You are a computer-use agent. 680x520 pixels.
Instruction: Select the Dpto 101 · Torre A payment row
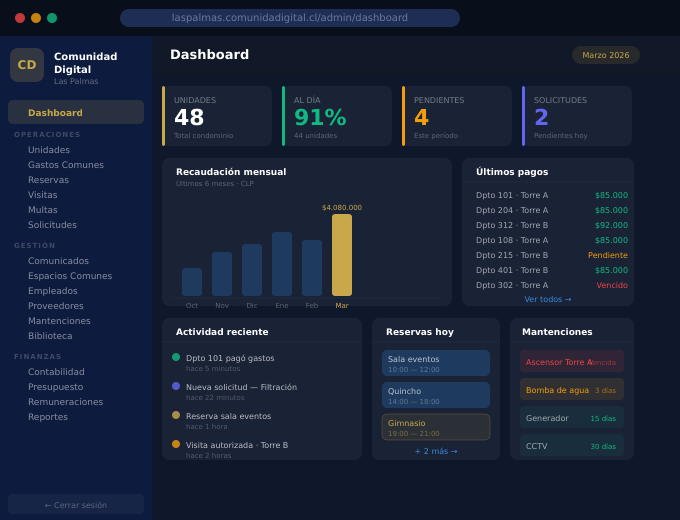(x=552, y=195)
